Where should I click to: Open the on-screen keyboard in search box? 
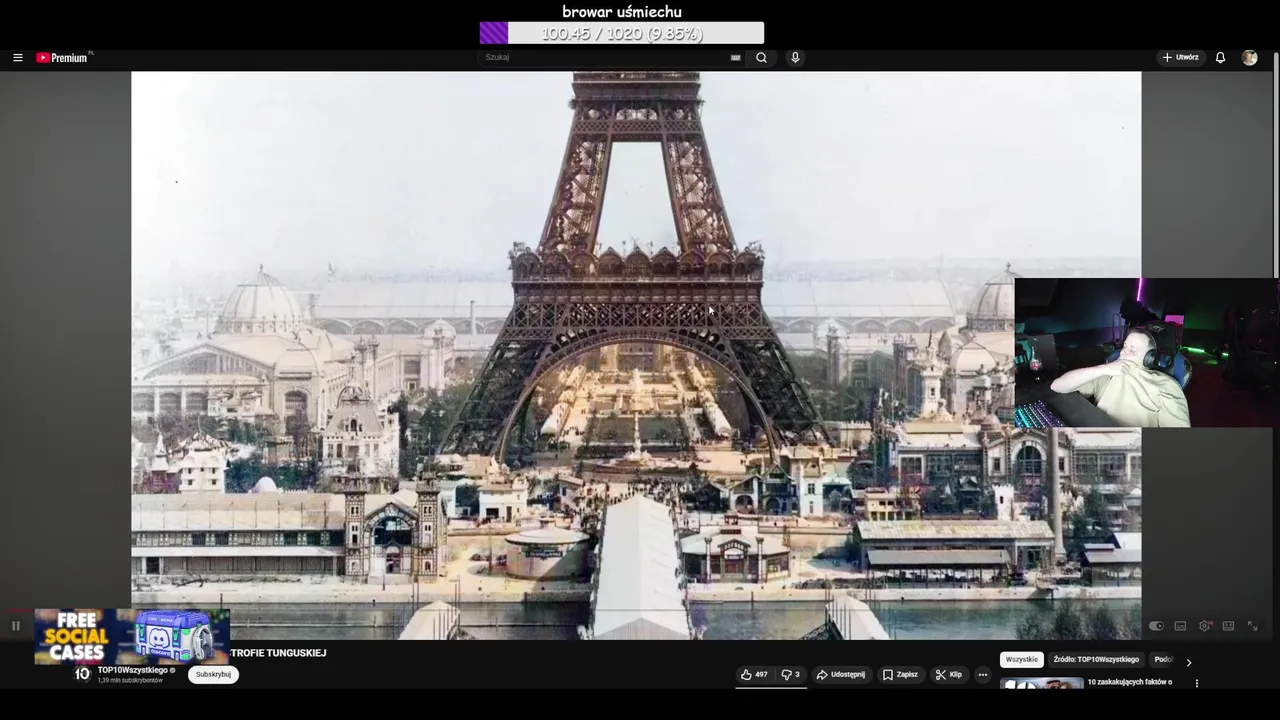pos(735,58)
